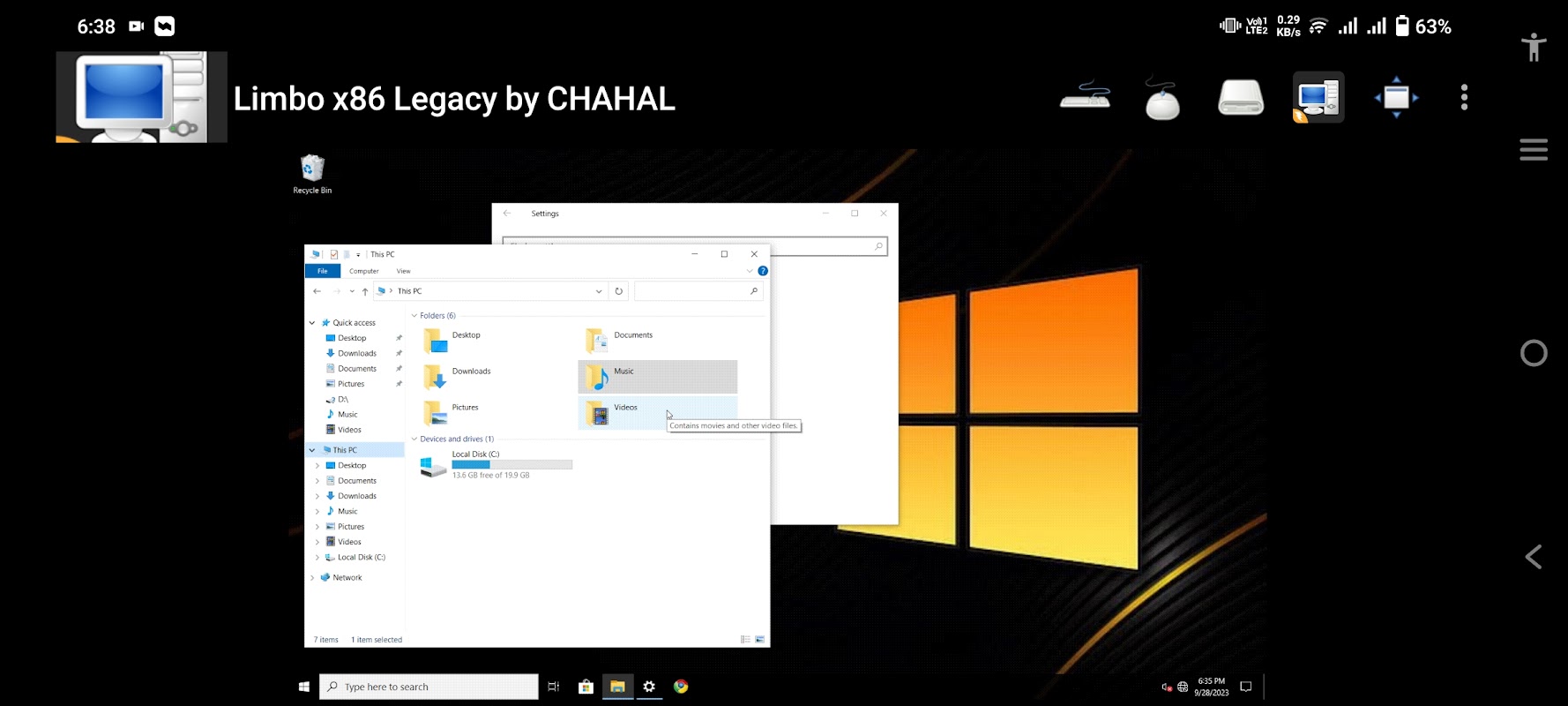Switch to large icons view button
Screen dimensions: 1568x706
760,640
